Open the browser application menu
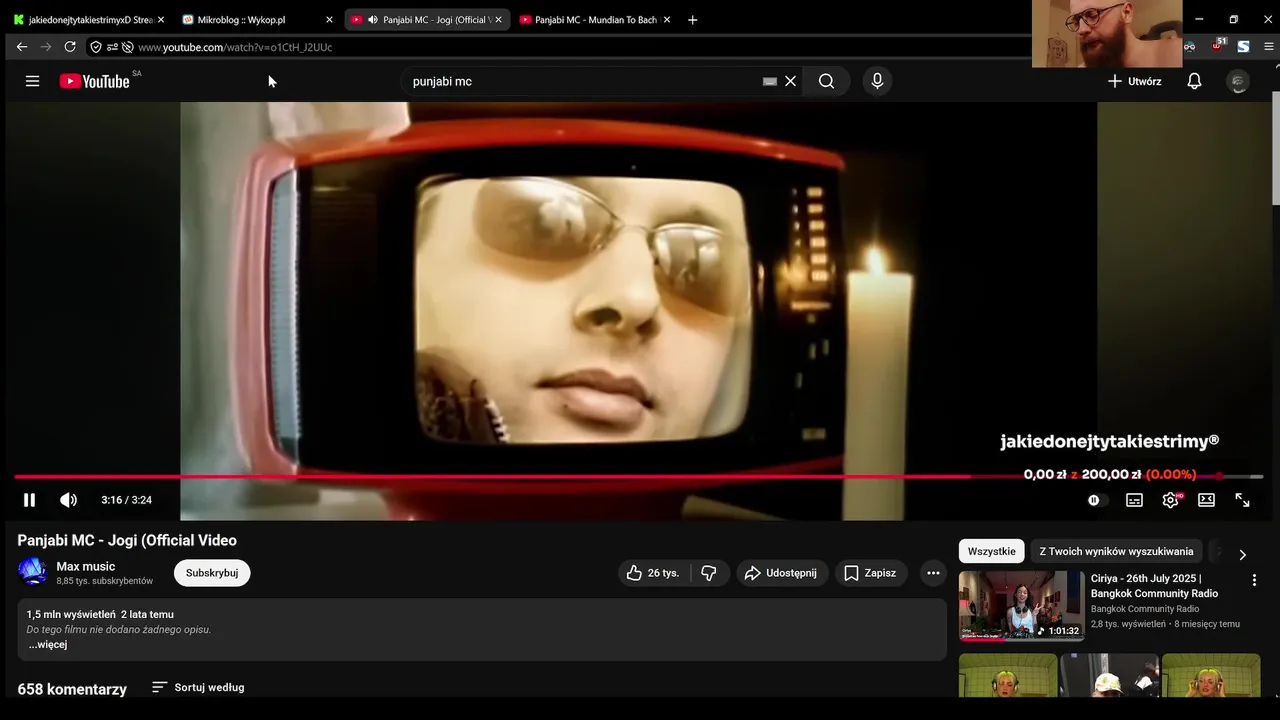Screen dimensions: 1280x720 1269,46
